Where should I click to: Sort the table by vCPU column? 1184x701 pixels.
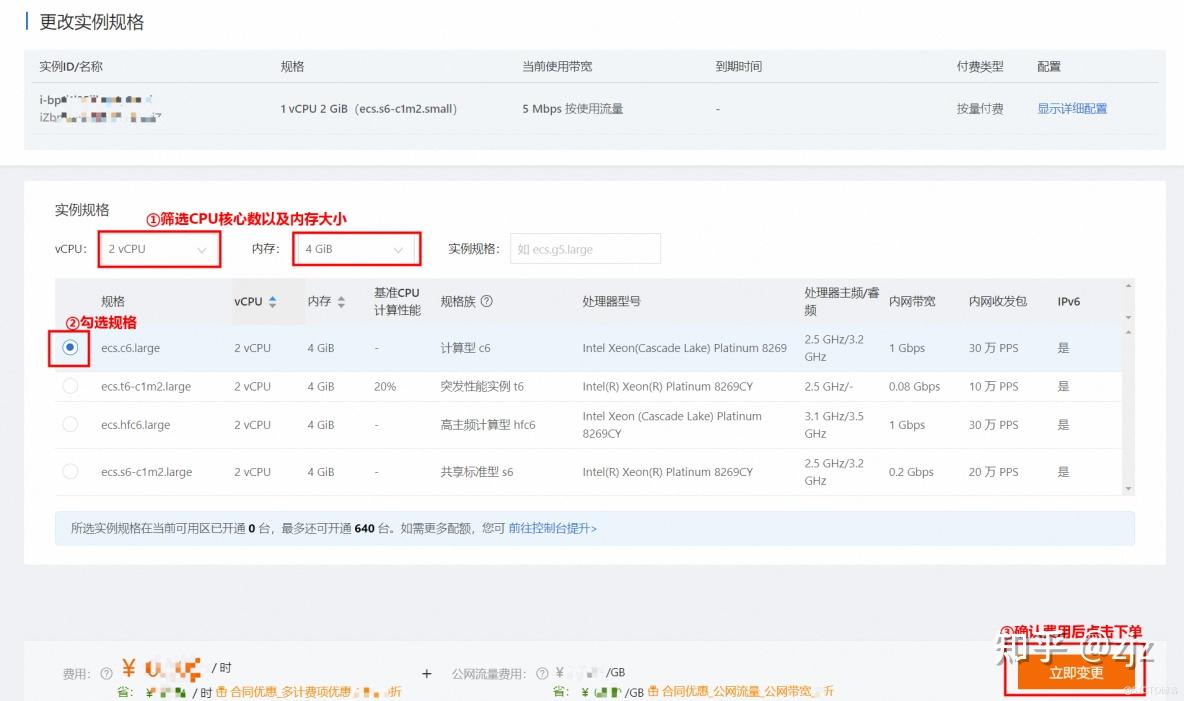[272, 301]
